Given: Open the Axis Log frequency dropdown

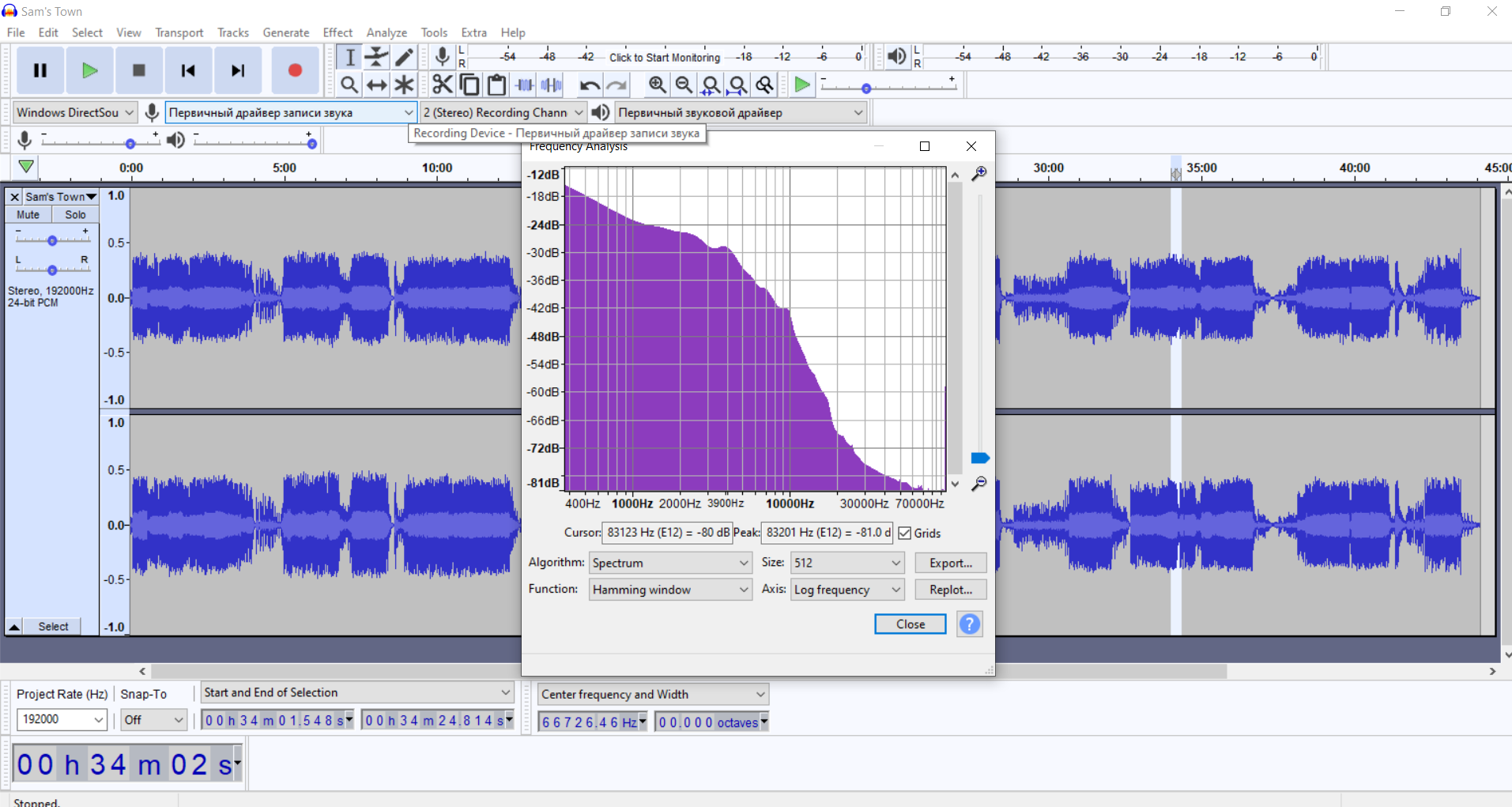Looking at the screenshot, I should (847, 590).
